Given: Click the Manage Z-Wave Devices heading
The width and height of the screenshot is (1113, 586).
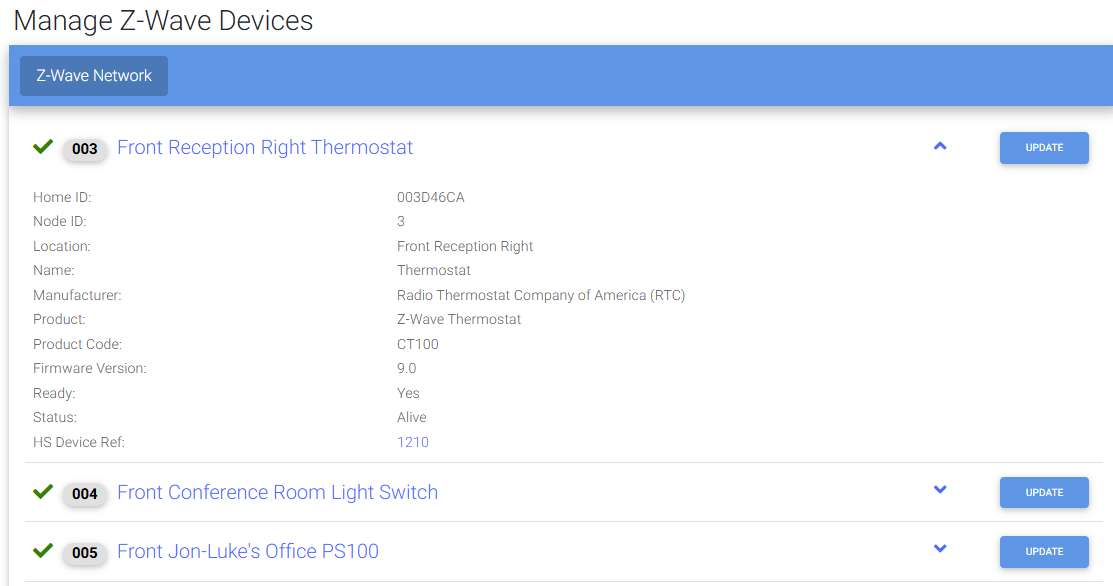Looking at the screenshot, I should [x=163, y=21].
